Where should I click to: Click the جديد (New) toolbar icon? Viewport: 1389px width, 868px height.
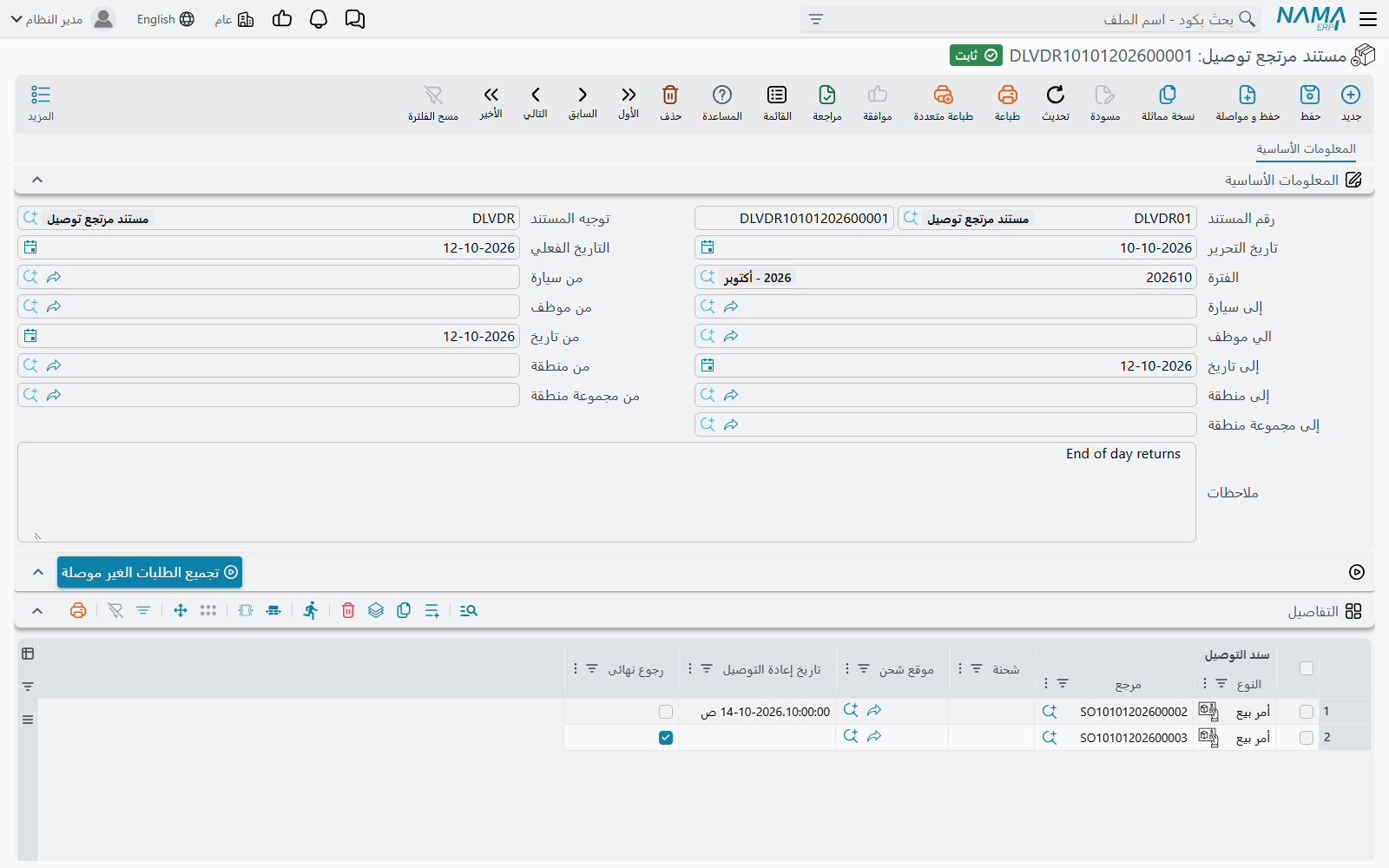1351,95
